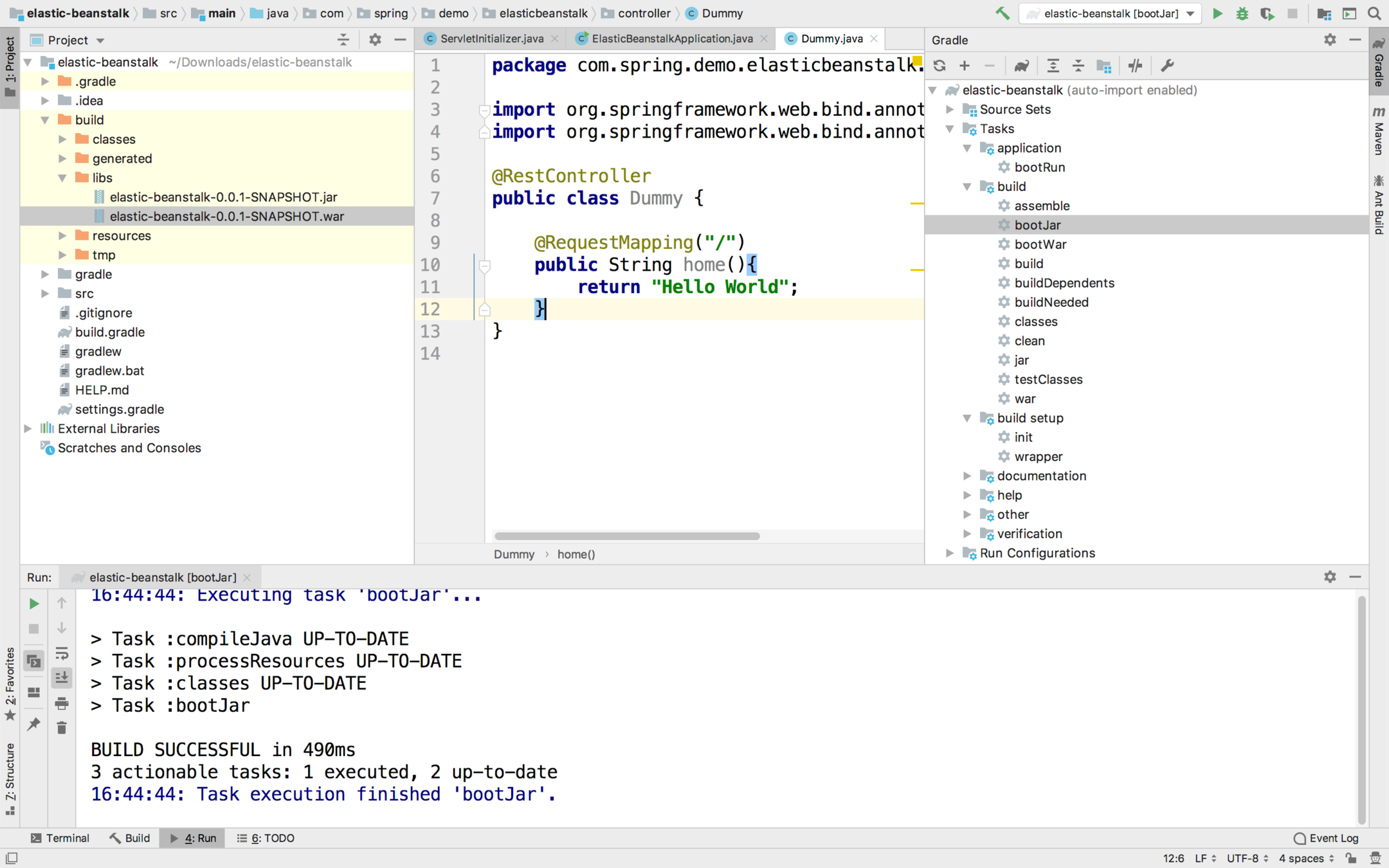The width and height of the screenshot is (1389, 868).
Task: Toggle scroll to end in Run console
Action: [62, 678]
